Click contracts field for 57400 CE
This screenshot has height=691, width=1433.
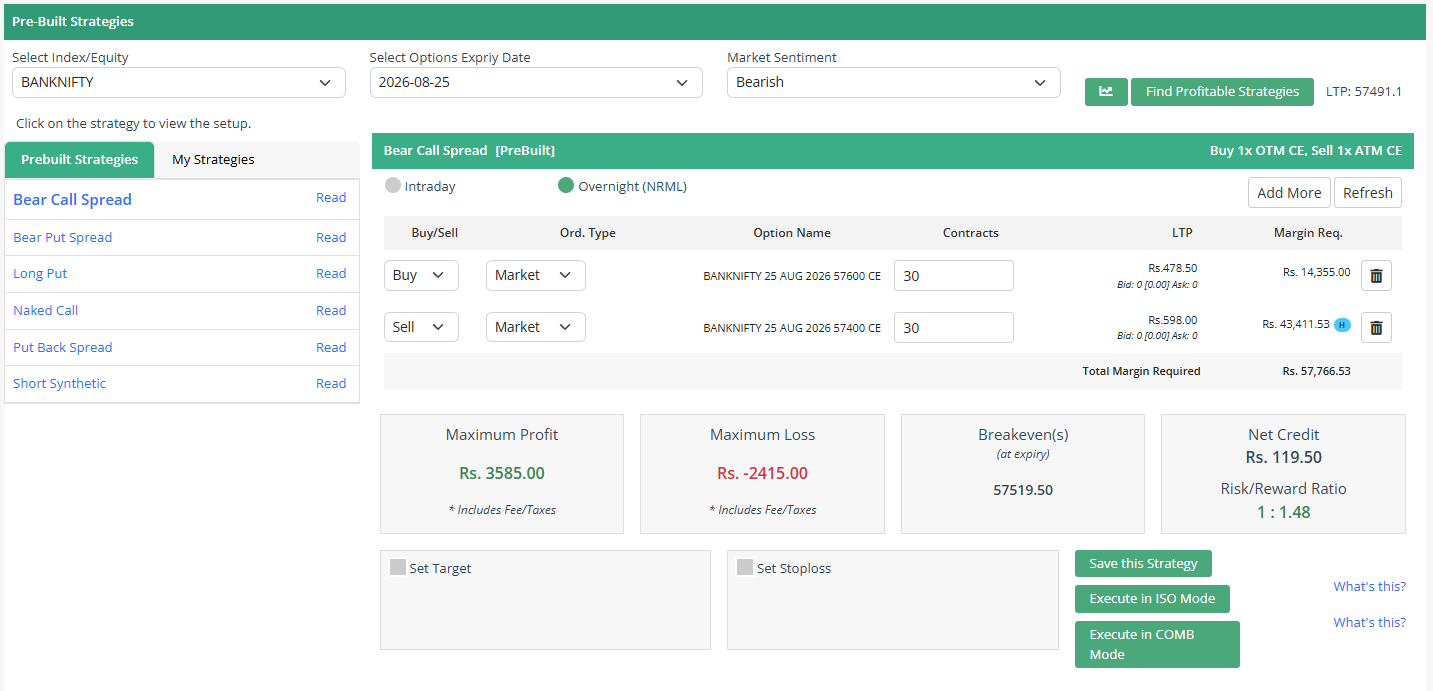pyautogui.click(x=954, y=327)
